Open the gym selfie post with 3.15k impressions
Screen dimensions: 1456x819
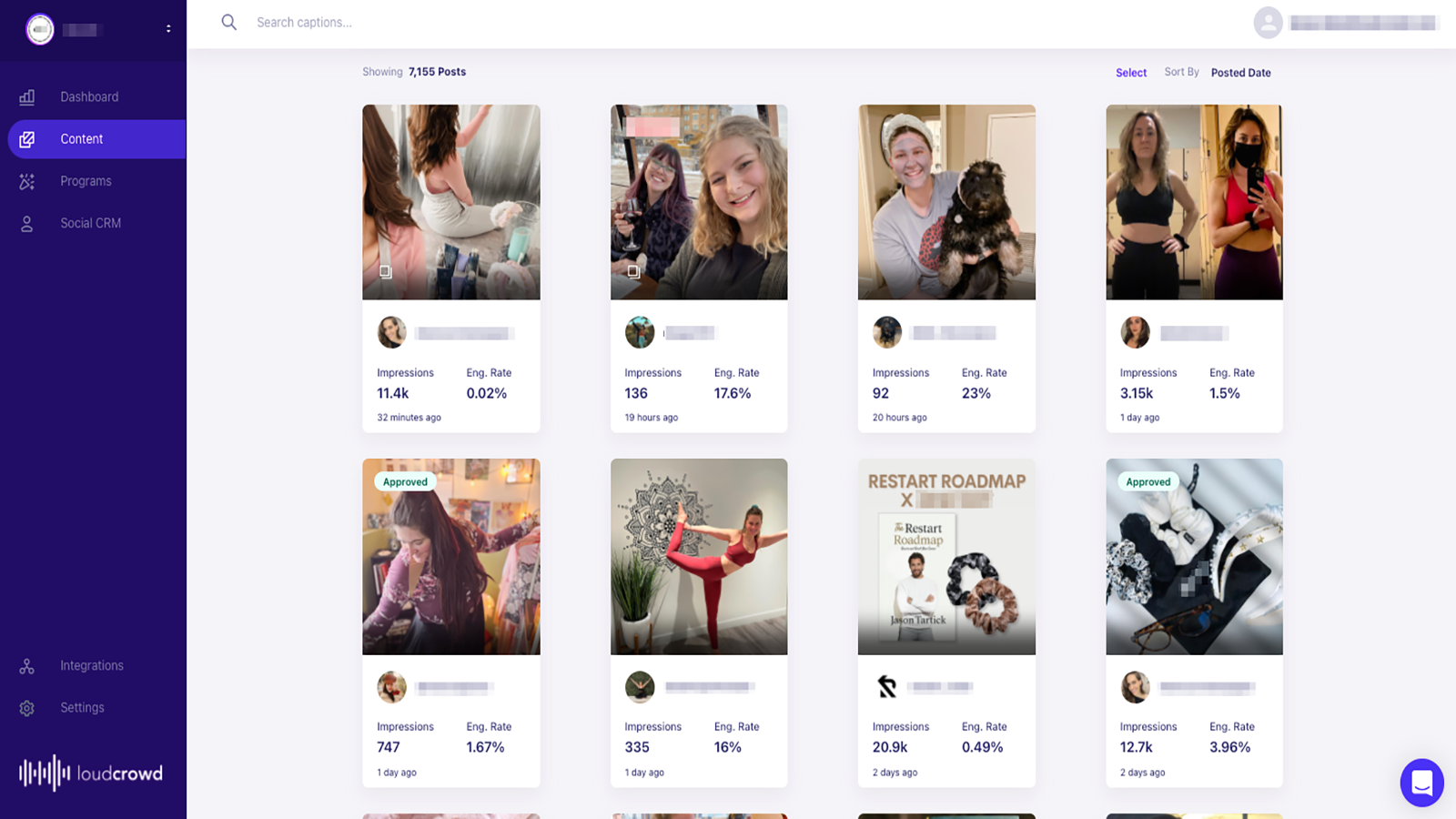click(1194, 202)
